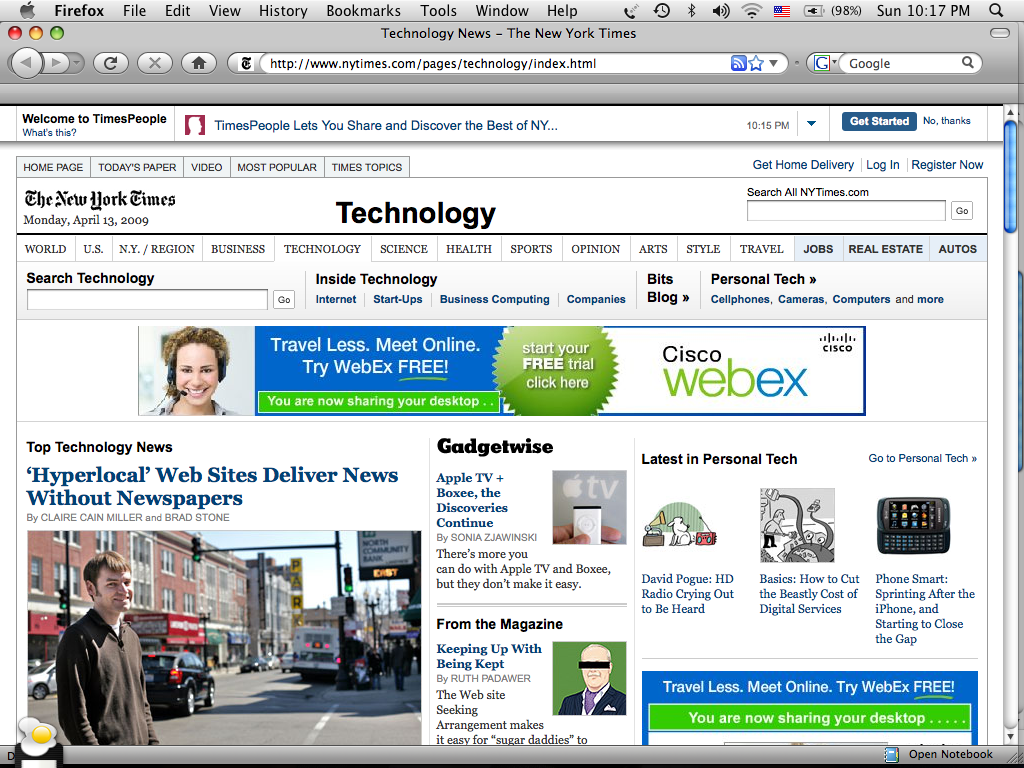Image resolution: width=1024 pixels, height=768 pixels.
Task: Click the Wi-Fi status icon
Action: pos(752,10)
